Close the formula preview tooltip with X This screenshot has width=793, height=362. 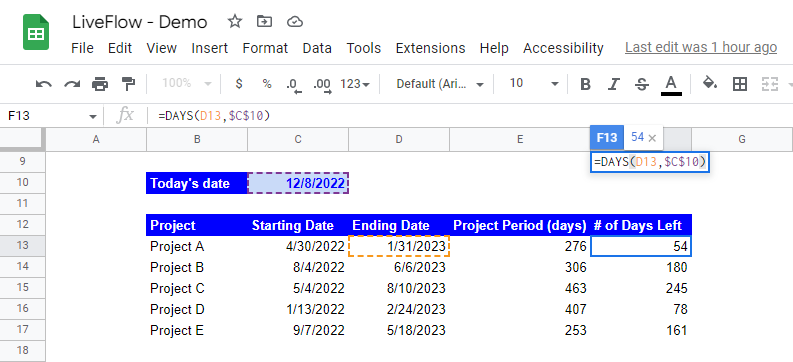[652, 138]
